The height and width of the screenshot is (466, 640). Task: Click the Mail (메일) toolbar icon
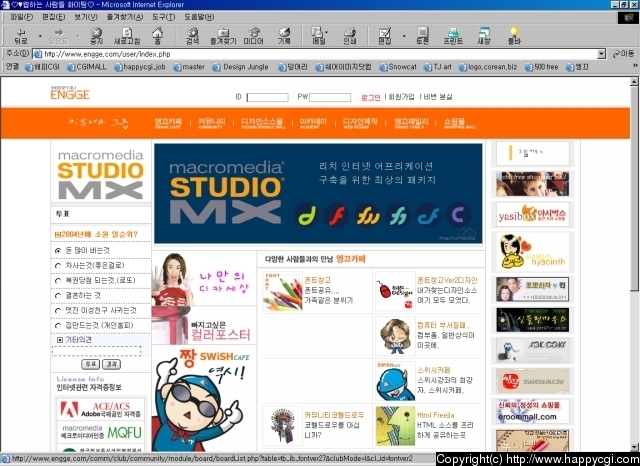(x=318, y=36)
